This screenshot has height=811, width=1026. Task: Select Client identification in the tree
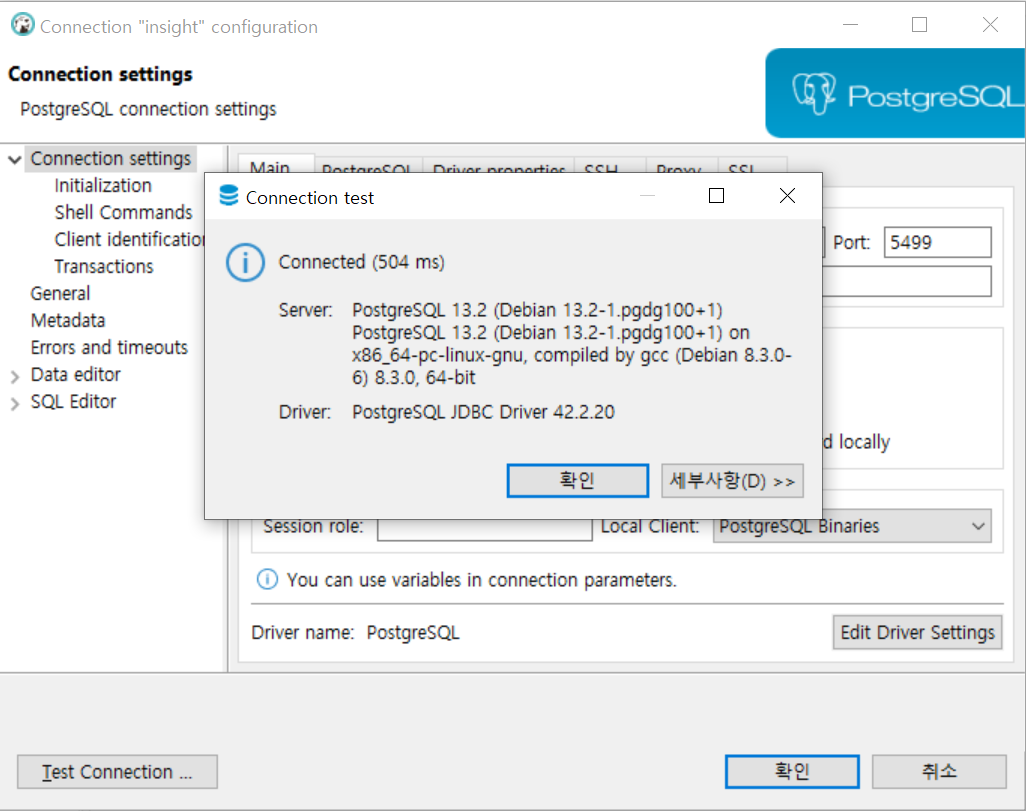[x=129, y=240]
